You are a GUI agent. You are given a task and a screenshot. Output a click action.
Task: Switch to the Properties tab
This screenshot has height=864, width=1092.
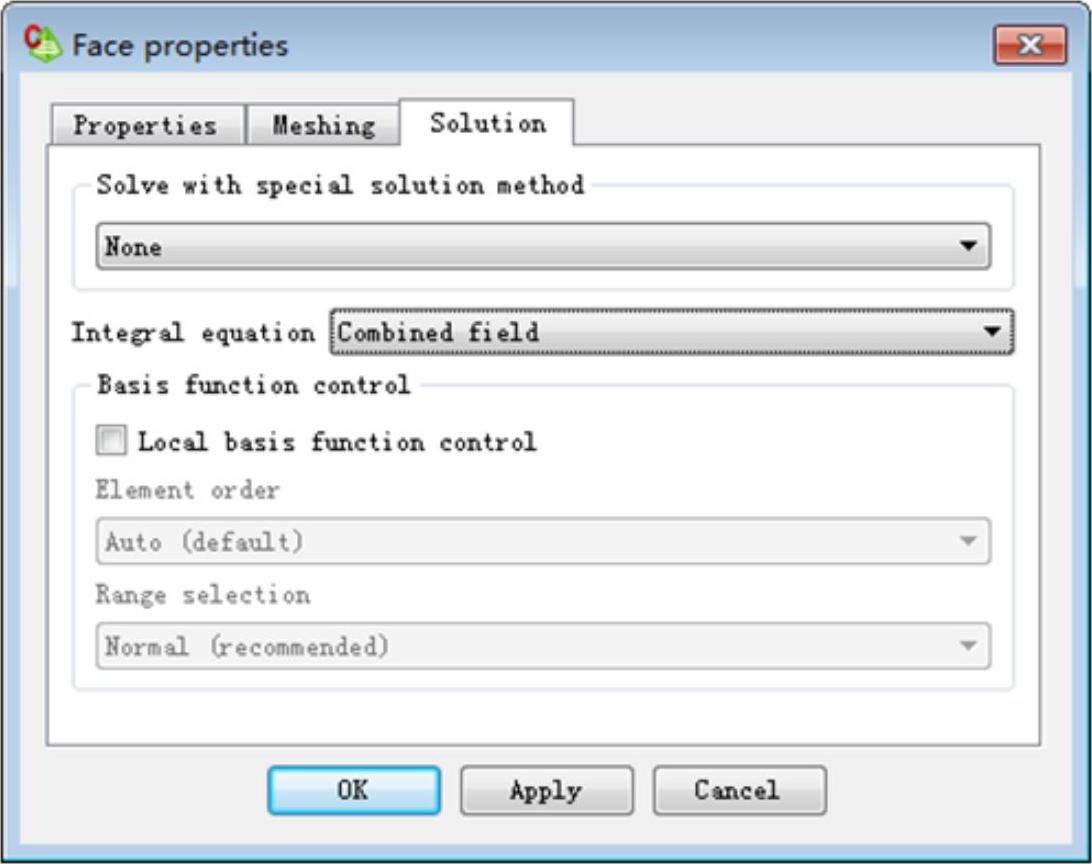pyautogui.click(x=146, y=125)
